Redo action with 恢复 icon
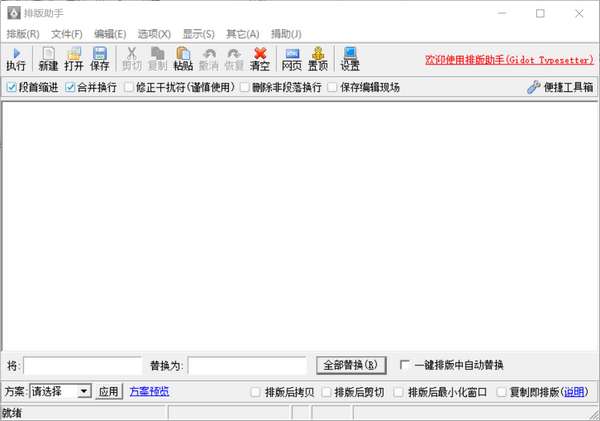Screen dimensions: 600x421 click(x=234, y=59)
